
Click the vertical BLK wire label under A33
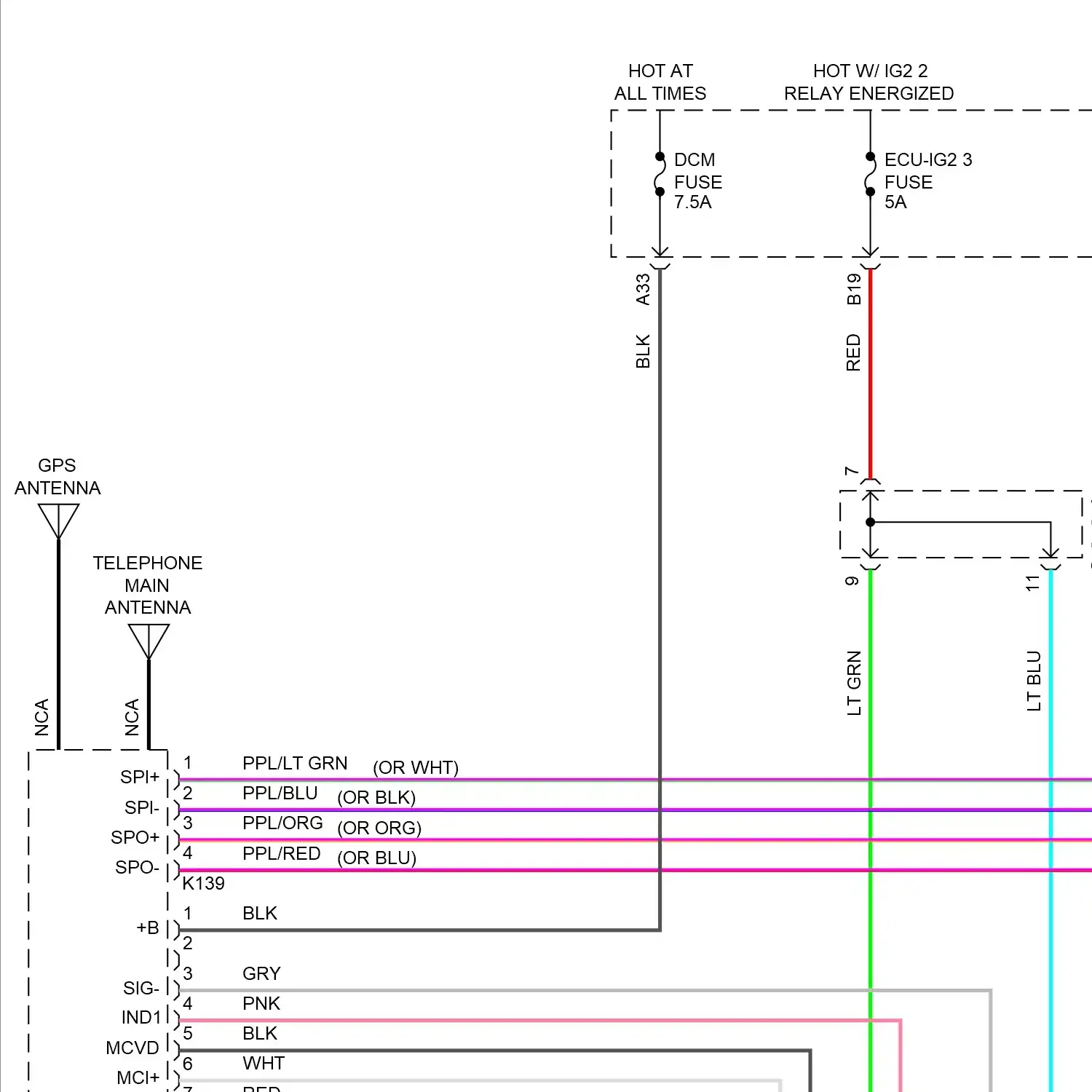click(x=643, y=351)
